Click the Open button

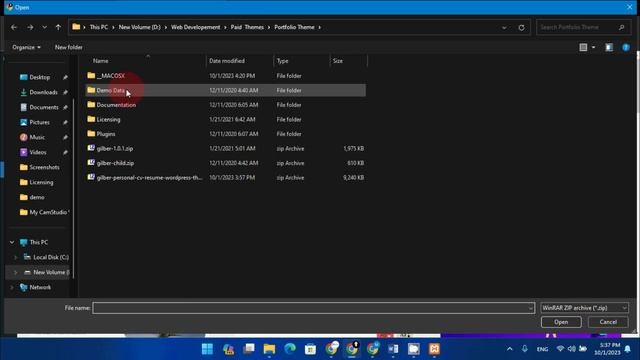[561, 322]
